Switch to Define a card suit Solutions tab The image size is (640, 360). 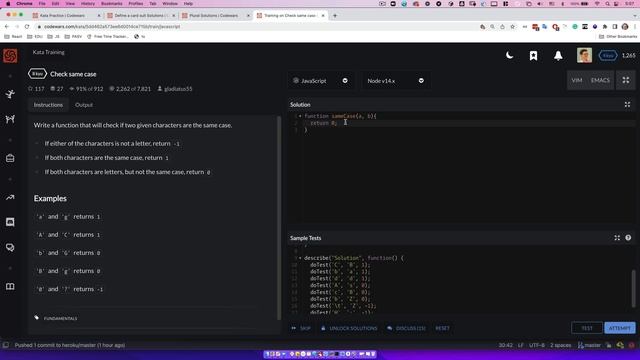click(x=141, y=16)
